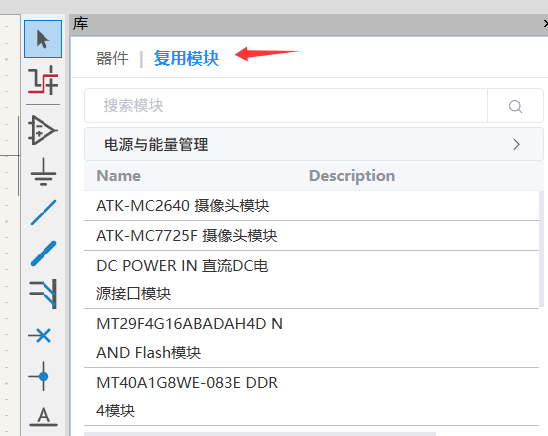Select the arrow pointer tool
The image size is (548, 436).
pyautogui.click(x=43, y=39)
